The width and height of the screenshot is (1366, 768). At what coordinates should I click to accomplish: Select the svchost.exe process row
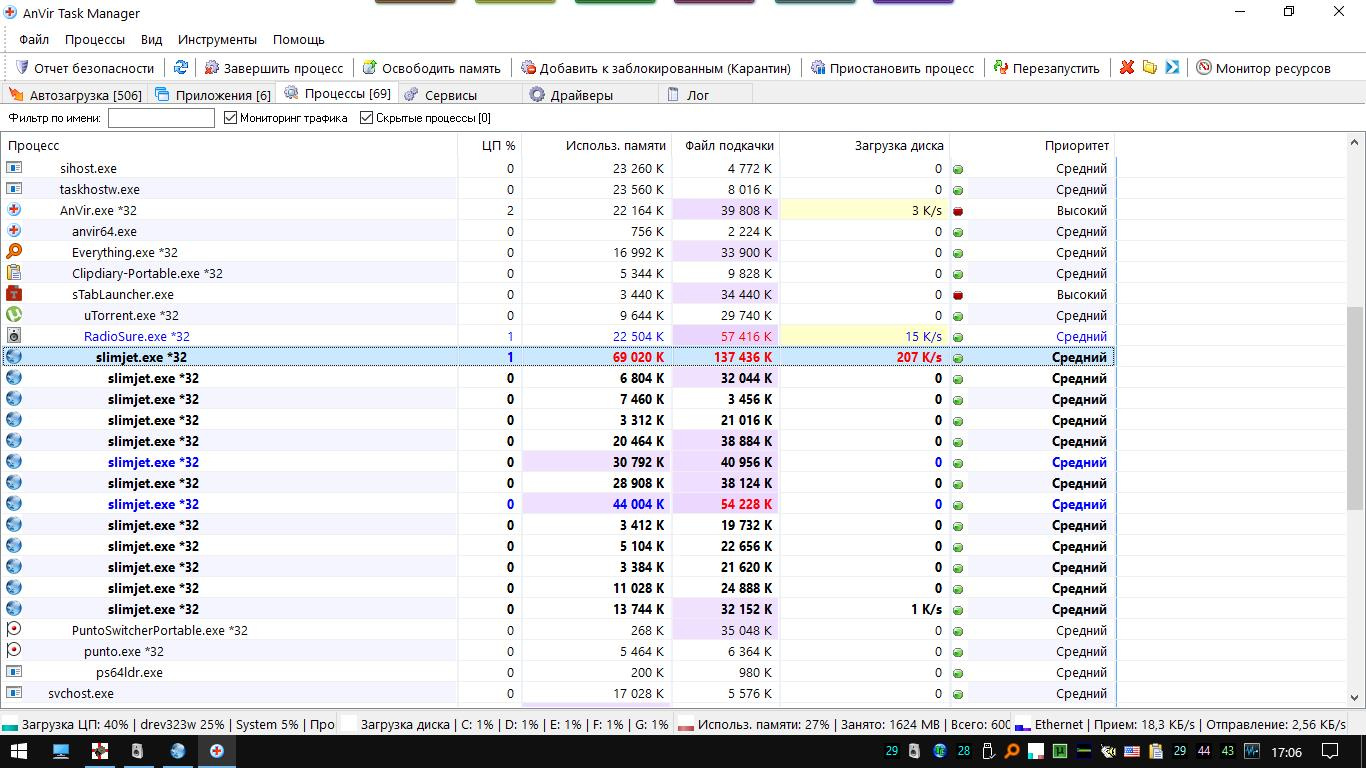point(558,693)
